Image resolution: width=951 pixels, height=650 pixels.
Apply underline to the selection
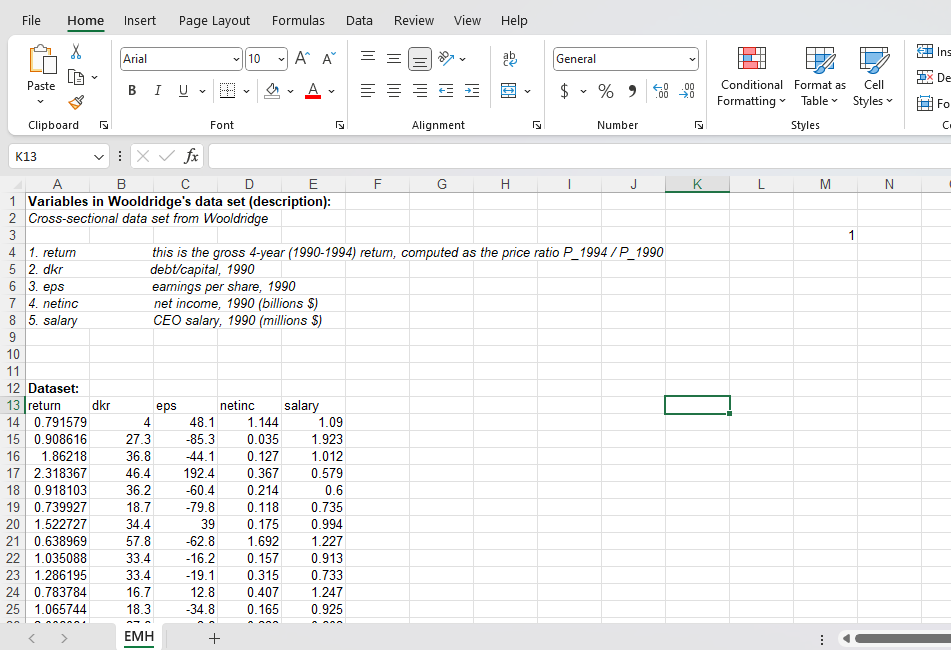pos(183,90)
